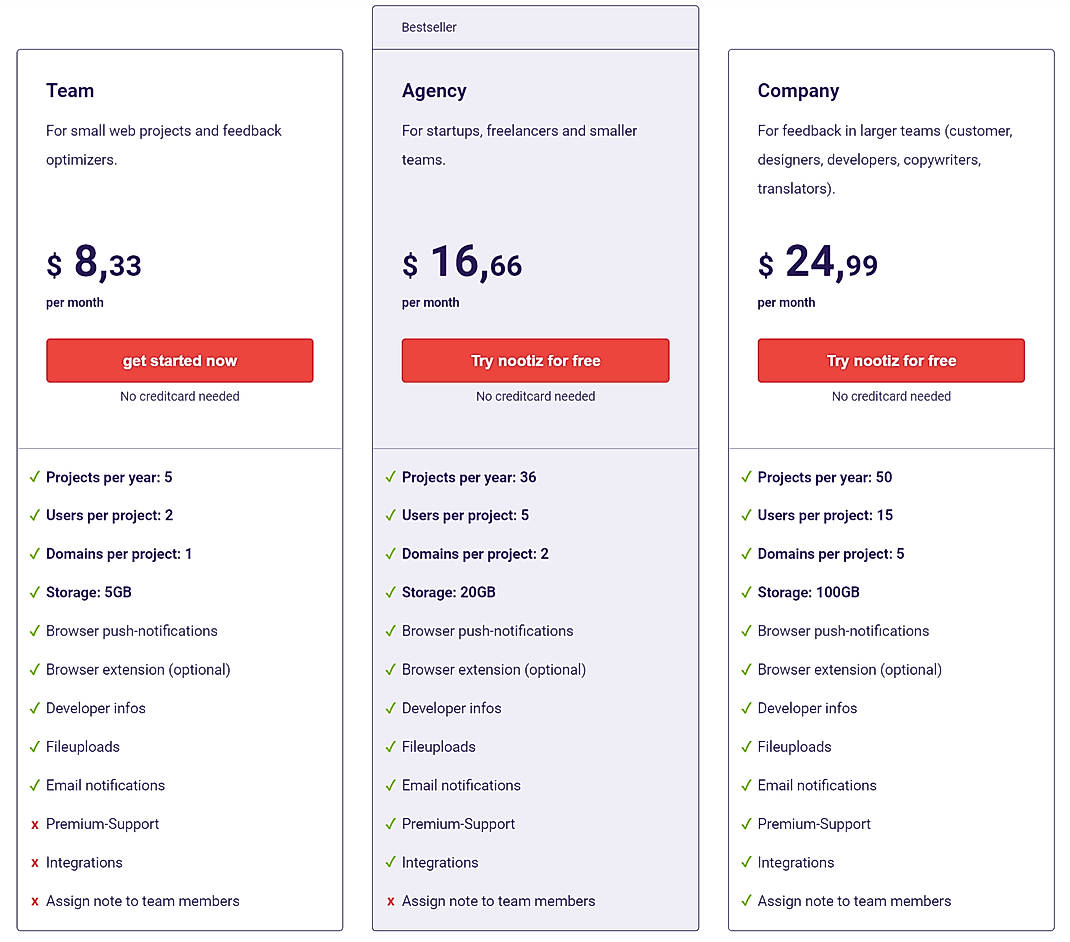Click the checkmark next to Team's Developer infos
1070x942 pixels.
[33, 708]
